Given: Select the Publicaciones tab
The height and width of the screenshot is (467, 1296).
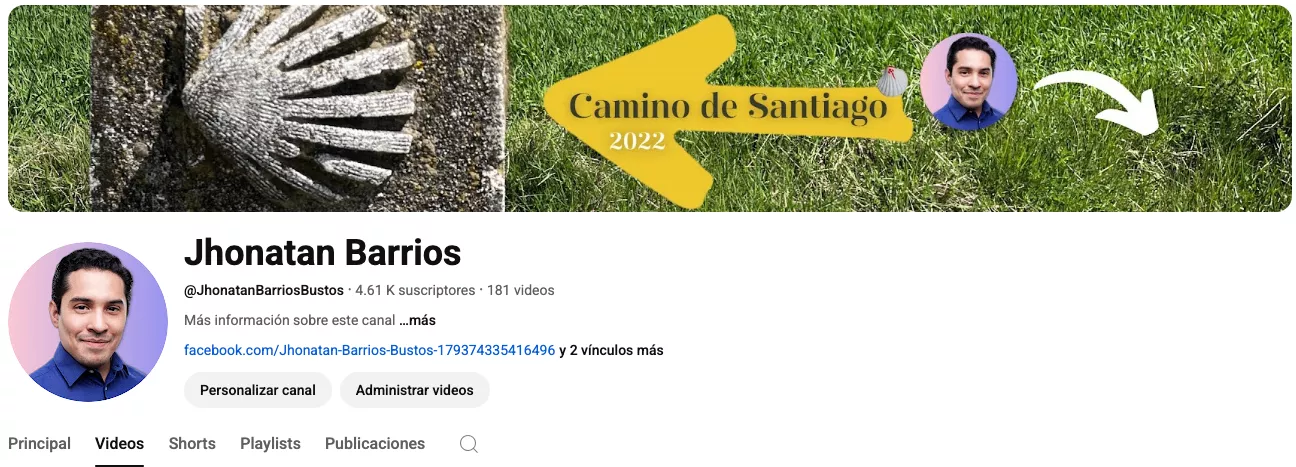Looking at the screenshot, I should pyautogui.click(x=375, y=443).
